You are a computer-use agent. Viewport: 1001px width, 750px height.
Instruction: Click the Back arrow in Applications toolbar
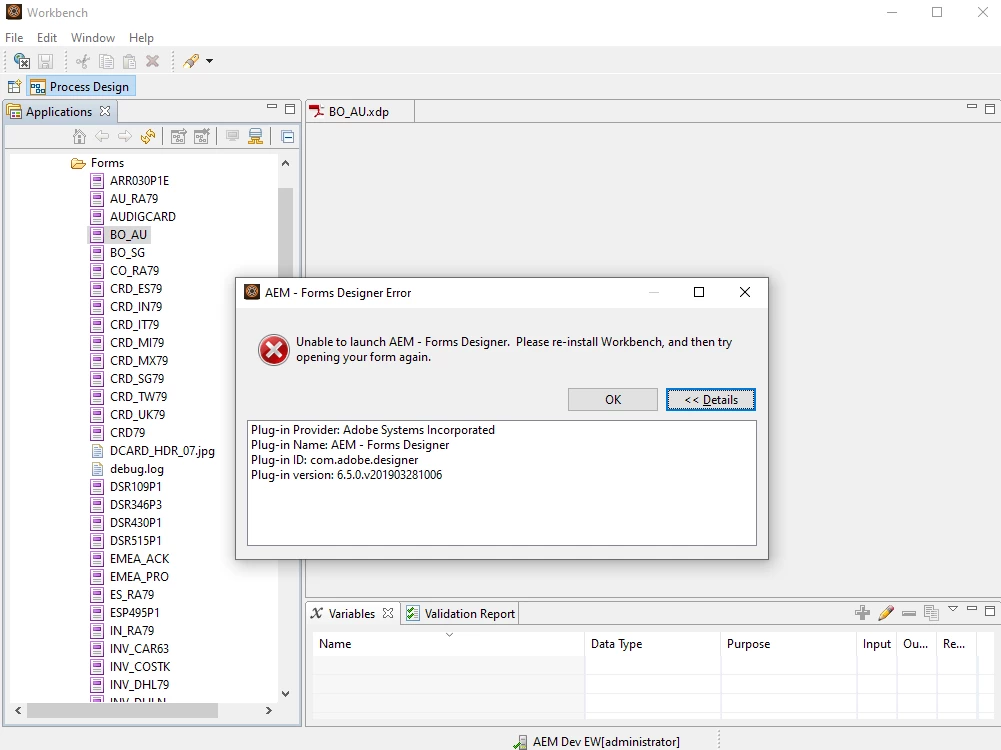(x=102, y=136)
